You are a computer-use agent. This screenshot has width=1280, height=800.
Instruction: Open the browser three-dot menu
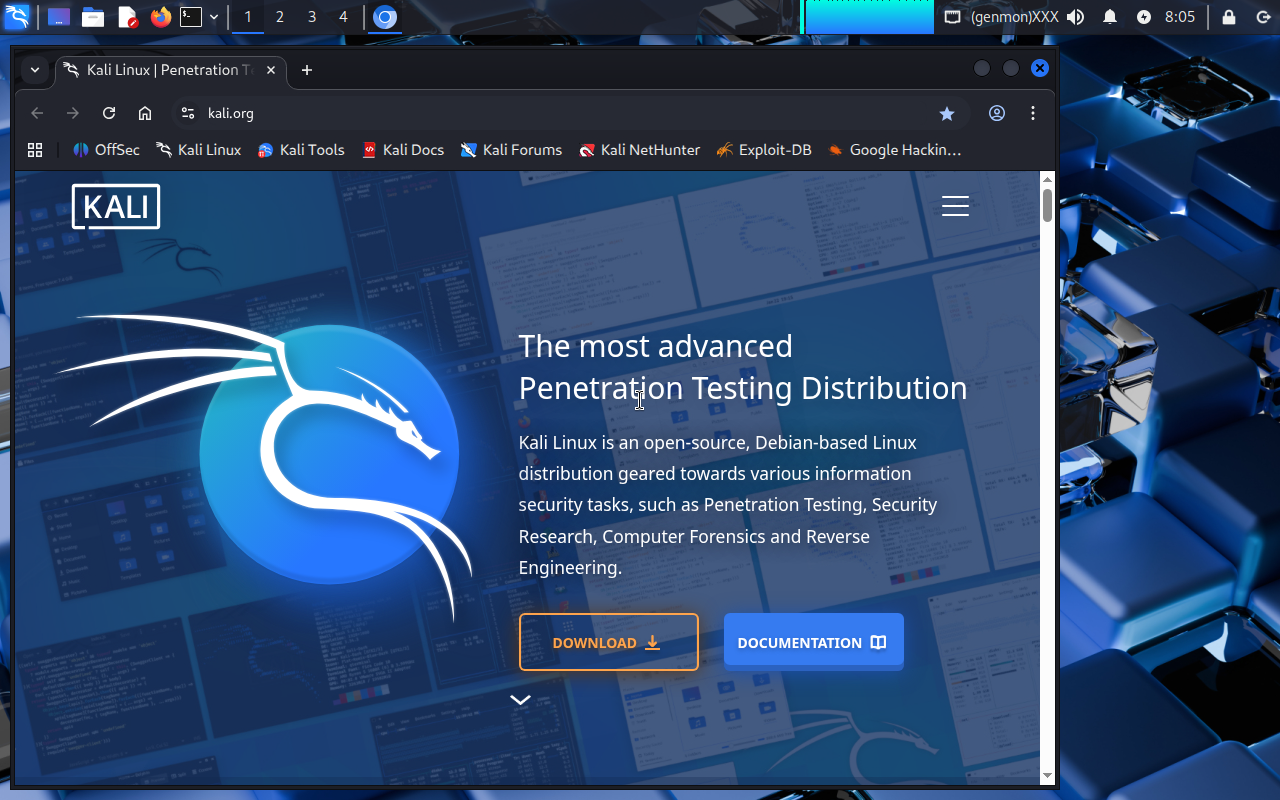click(x=1033, y=113)
